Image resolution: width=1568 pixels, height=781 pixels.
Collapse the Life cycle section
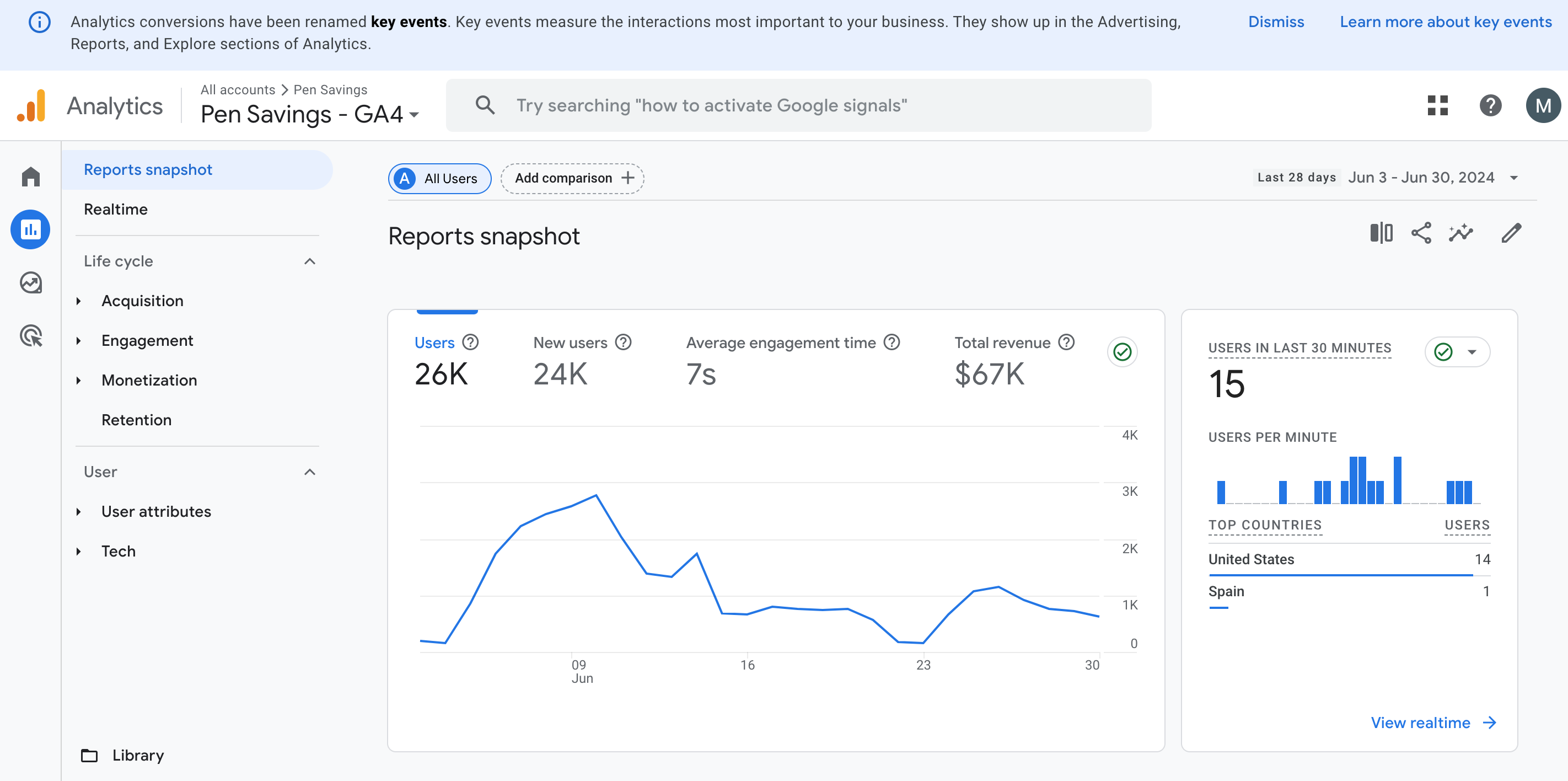pyautogui.click(x=310, y=262)
